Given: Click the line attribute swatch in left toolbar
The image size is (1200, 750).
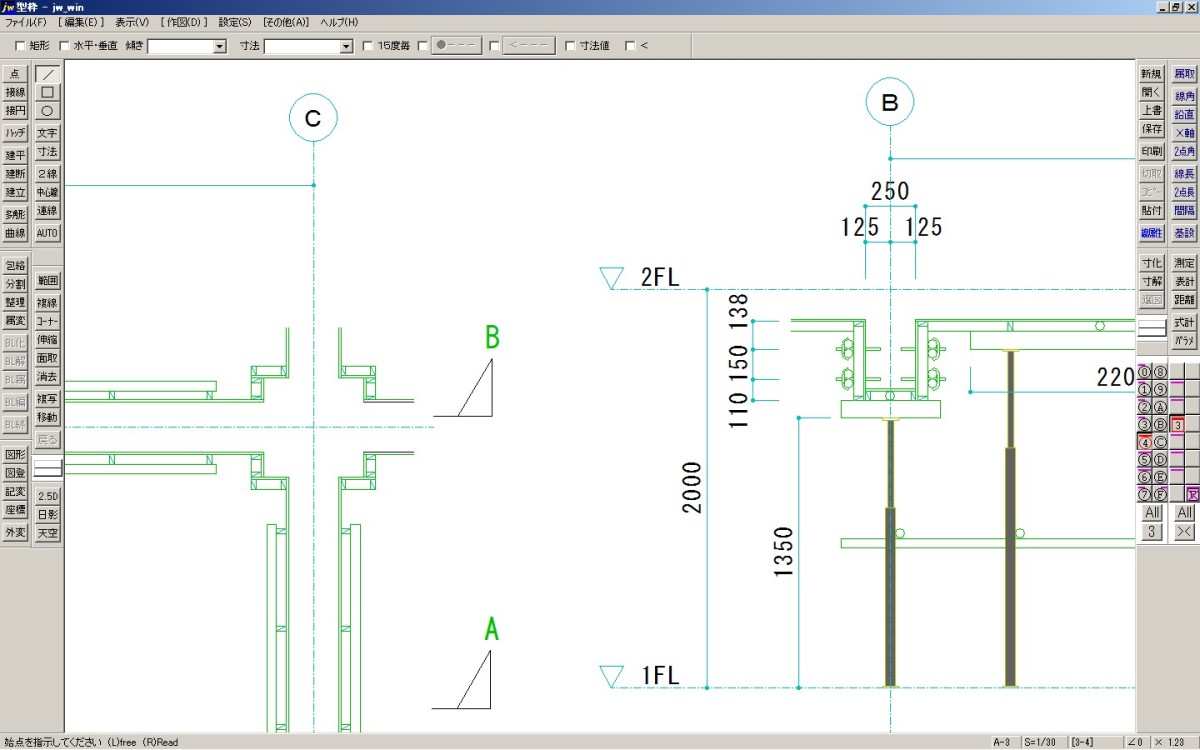Looking at the screenshot, I should pos(47,467).
